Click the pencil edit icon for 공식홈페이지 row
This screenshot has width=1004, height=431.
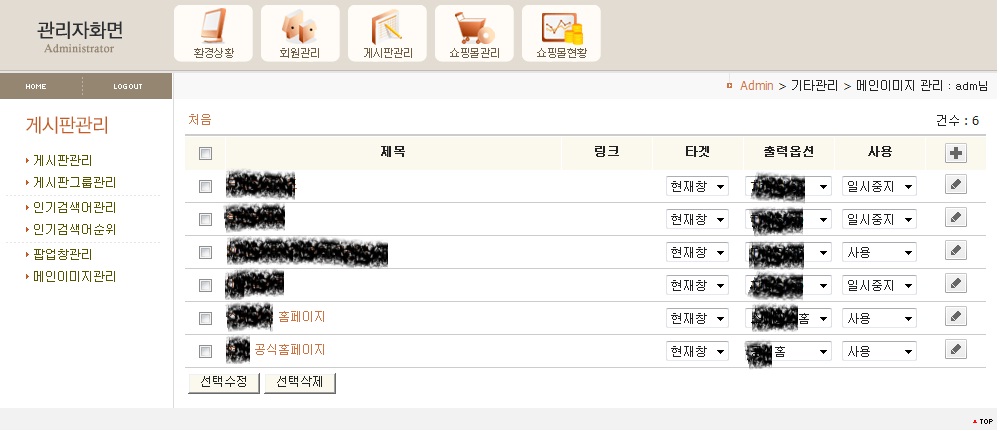pos(956,349)
